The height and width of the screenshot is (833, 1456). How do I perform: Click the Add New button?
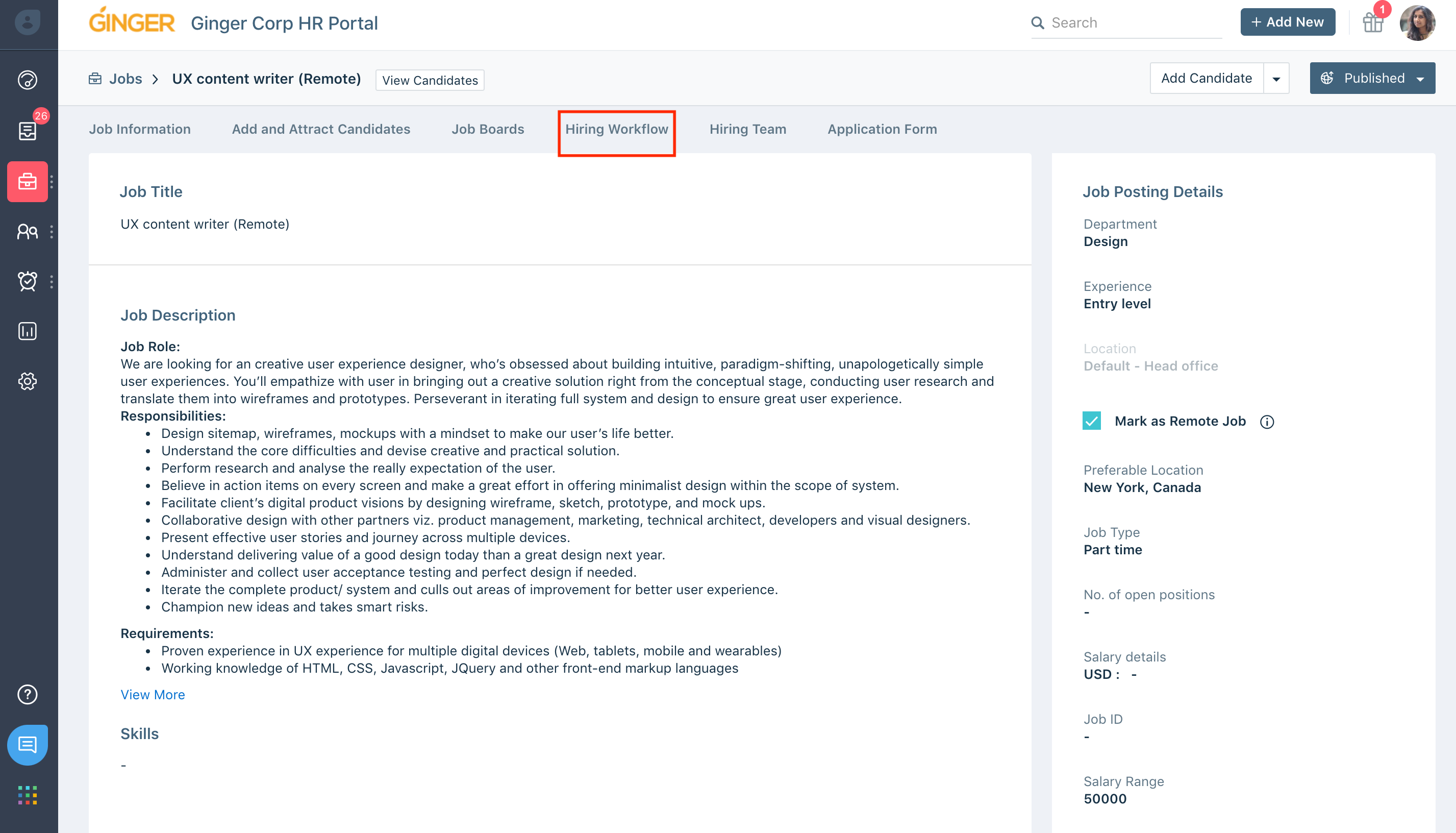[1287, 22]
